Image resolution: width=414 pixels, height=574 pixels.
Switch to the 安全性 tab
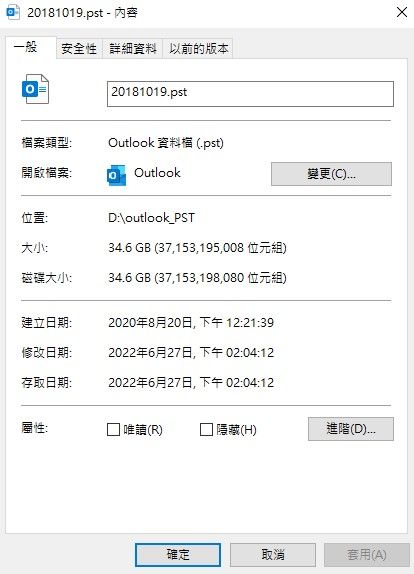(x=79, y=48)
